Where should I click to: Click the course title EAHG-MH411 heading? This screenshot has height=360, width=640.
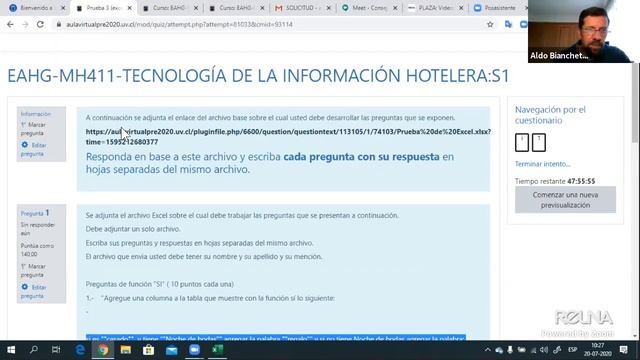point(258,76)
